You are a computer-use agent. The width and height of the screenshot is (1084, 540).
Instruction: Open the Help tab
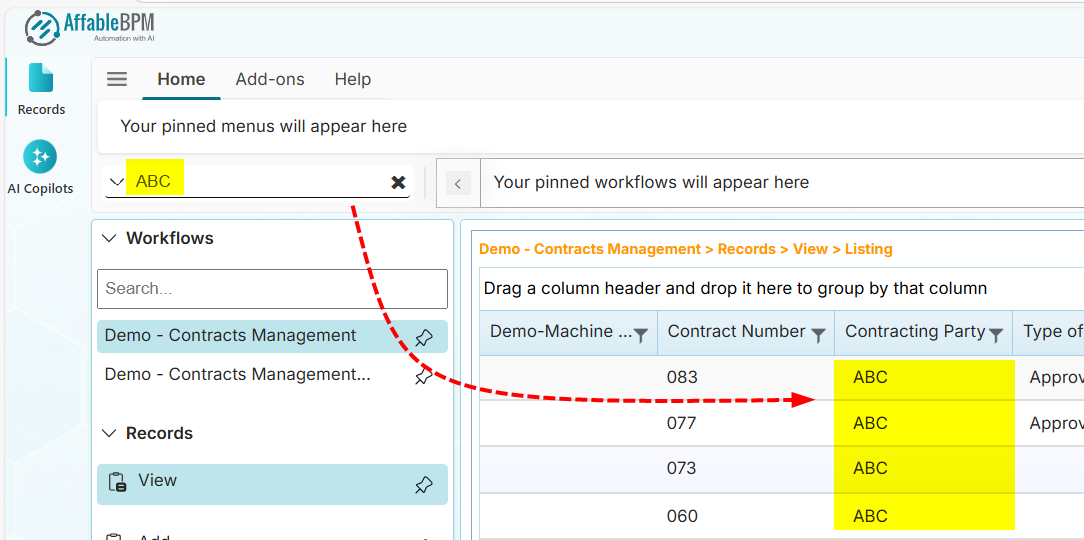pos(352,79)
